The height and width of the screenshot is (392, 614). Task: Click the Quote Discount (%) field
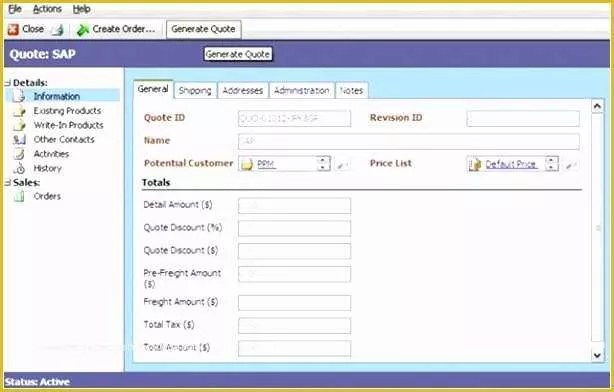[294, 228]
